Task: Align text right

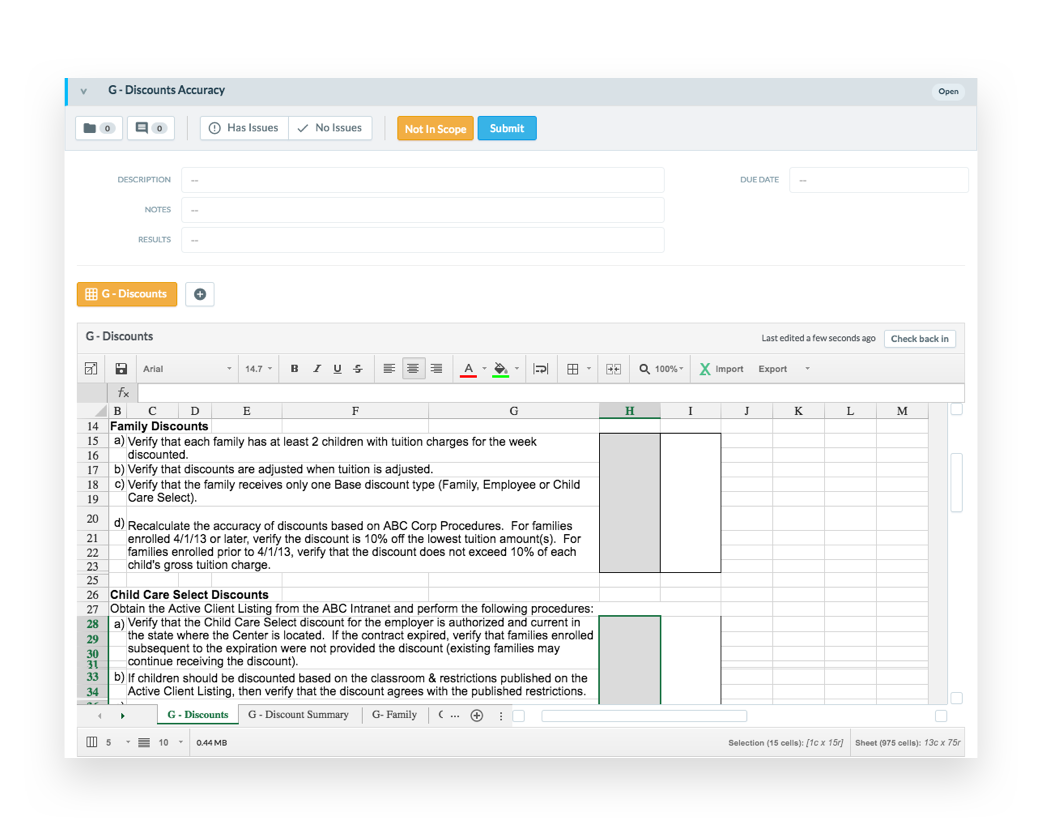Action: click(x=436, y=369)
